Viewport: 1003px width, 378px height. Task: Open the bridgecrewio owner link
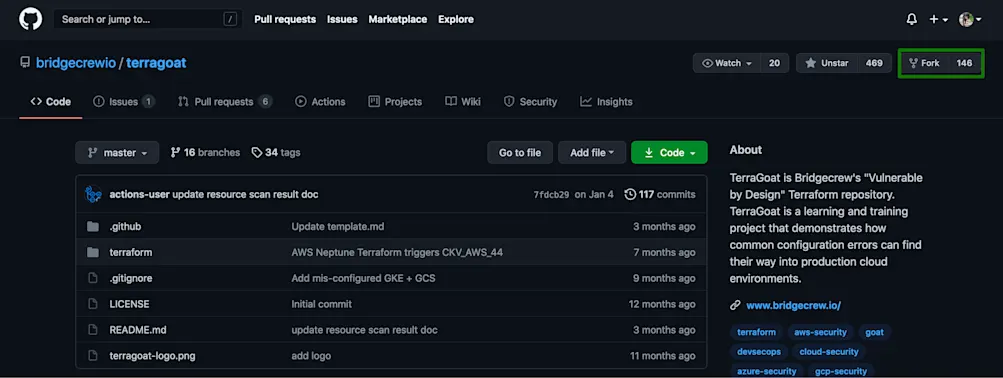tap(75, 63)
